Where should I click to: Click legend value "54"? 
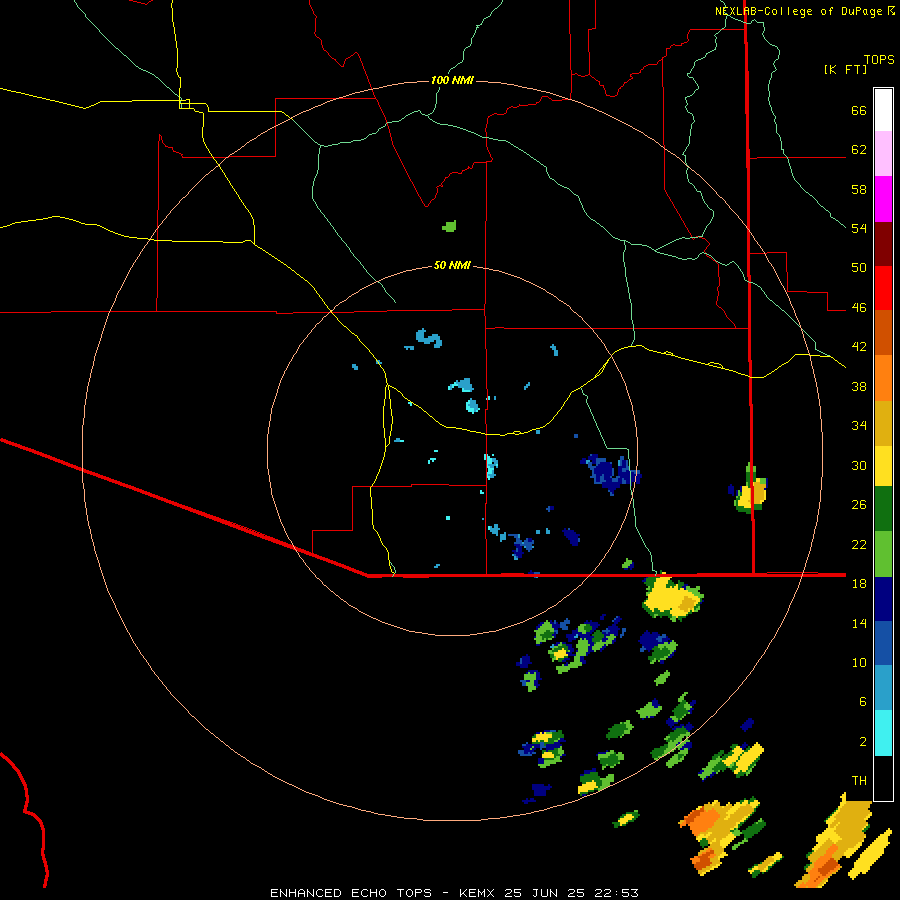click(859, 228)
